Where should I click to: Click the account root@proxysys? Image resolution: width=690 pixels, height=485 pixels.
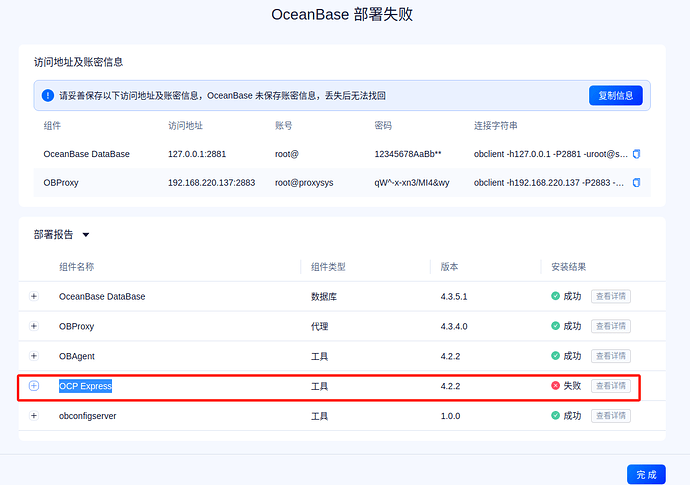click(x=304, y=183)
